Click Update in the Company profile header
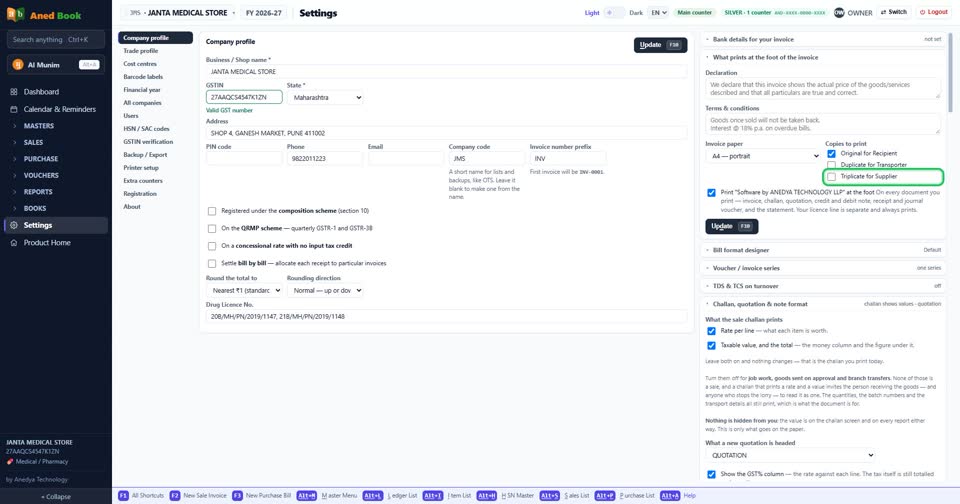The width and height of the screenshot is (960, 504). [x=660, y=45]
